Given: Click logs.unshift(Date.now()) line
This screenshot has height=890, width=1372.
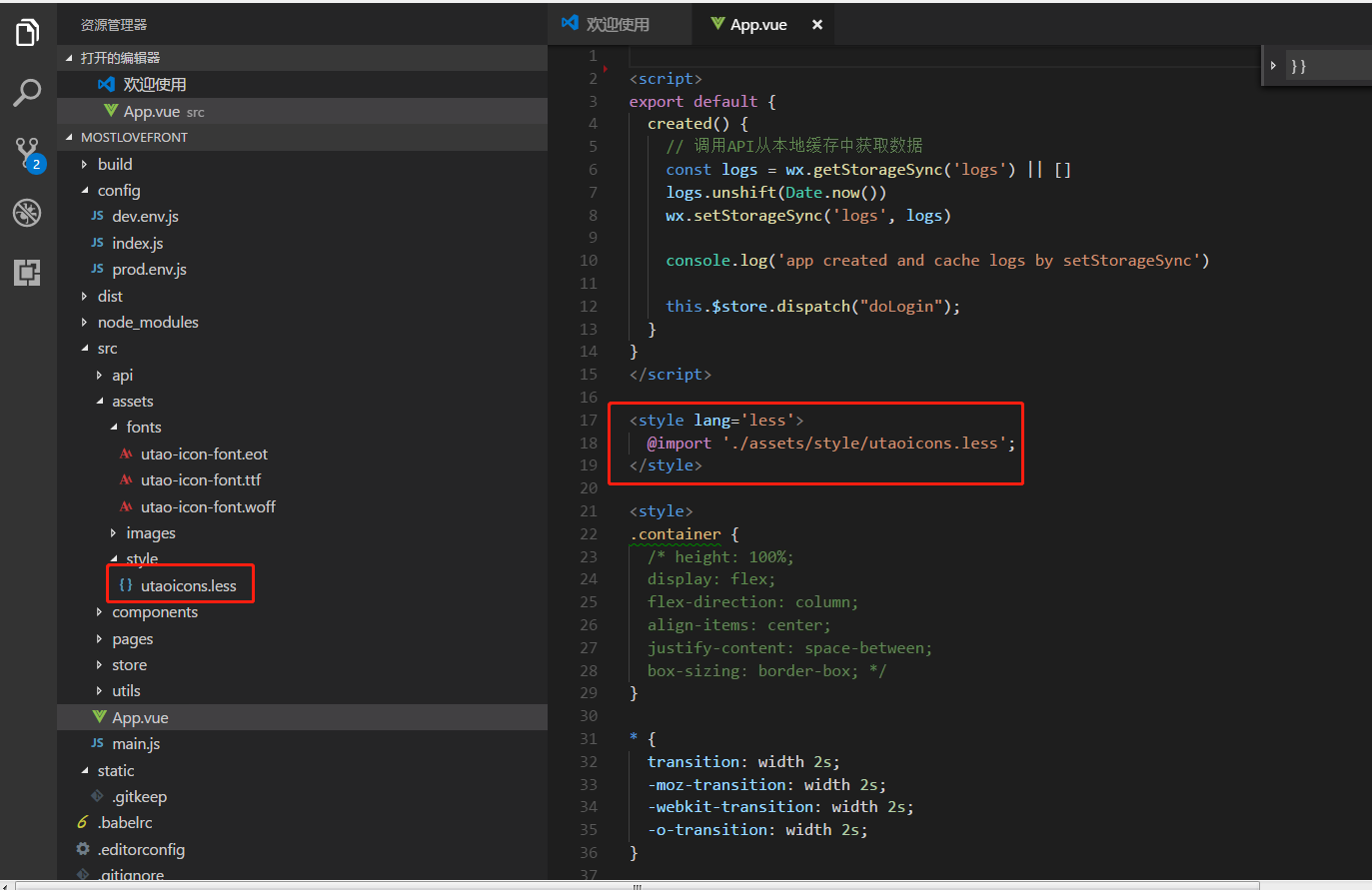Looking at the screenshot, I should click(x=776, y=193).
